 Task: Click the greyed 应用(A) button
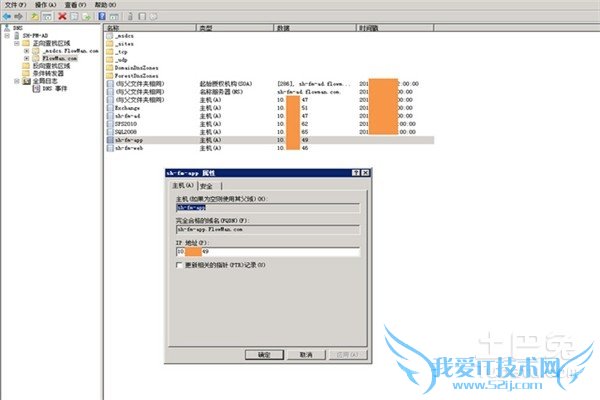[x=348, y=355]
